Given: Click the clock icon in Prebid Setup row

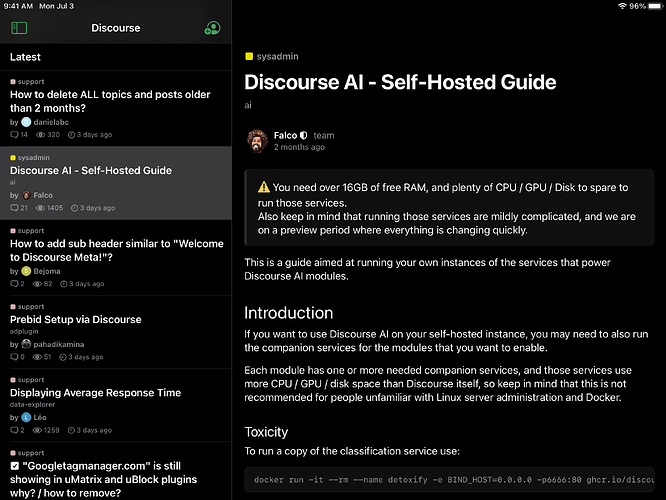Looking at the screenshot, I should tap(63, 357).
